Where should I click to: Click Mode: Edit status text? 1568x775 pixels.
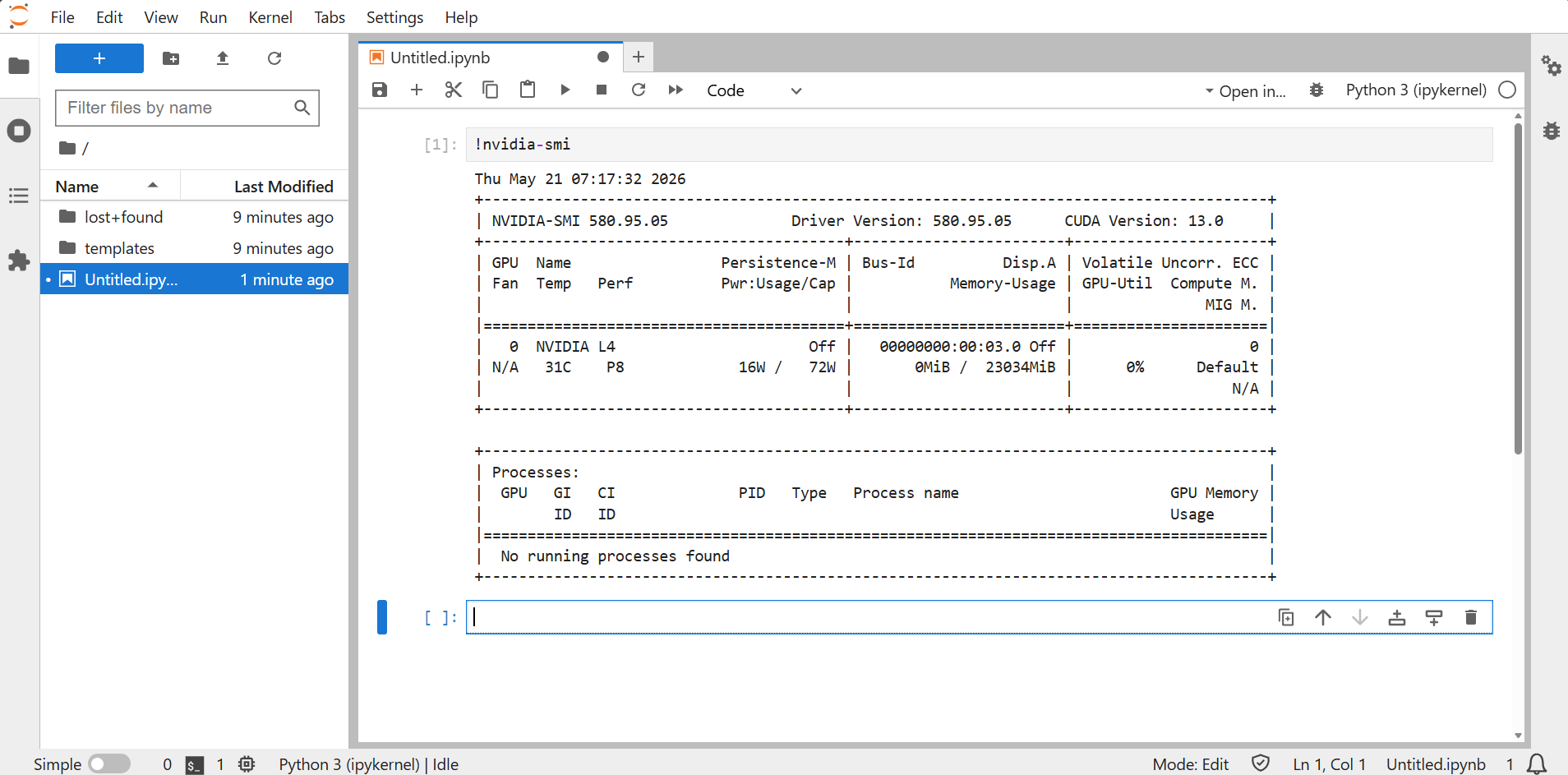(1190, 764)
